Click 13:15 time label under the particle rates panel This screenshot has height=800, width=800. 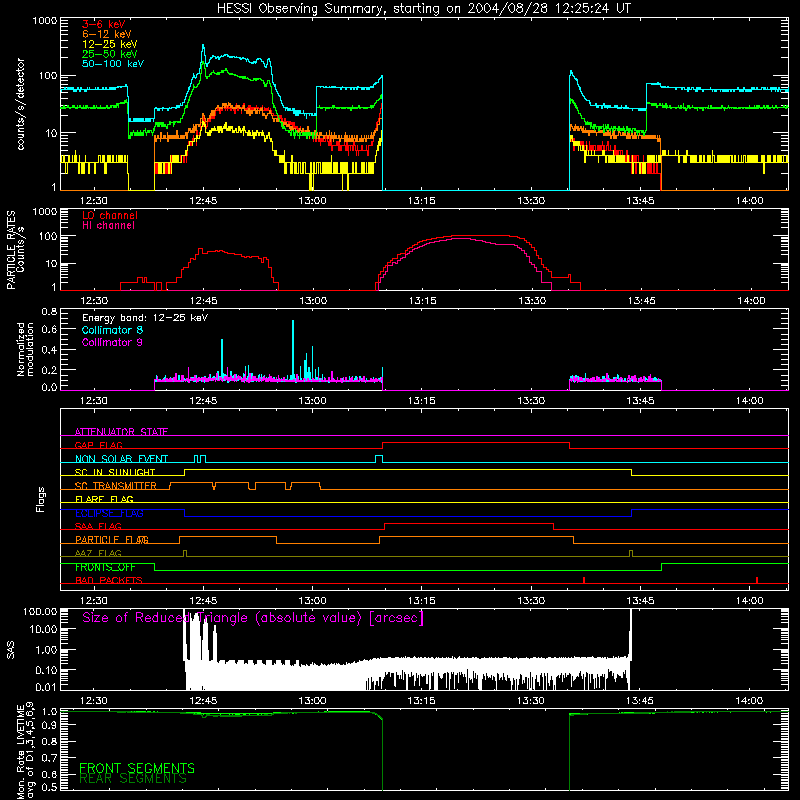(422, 301)
